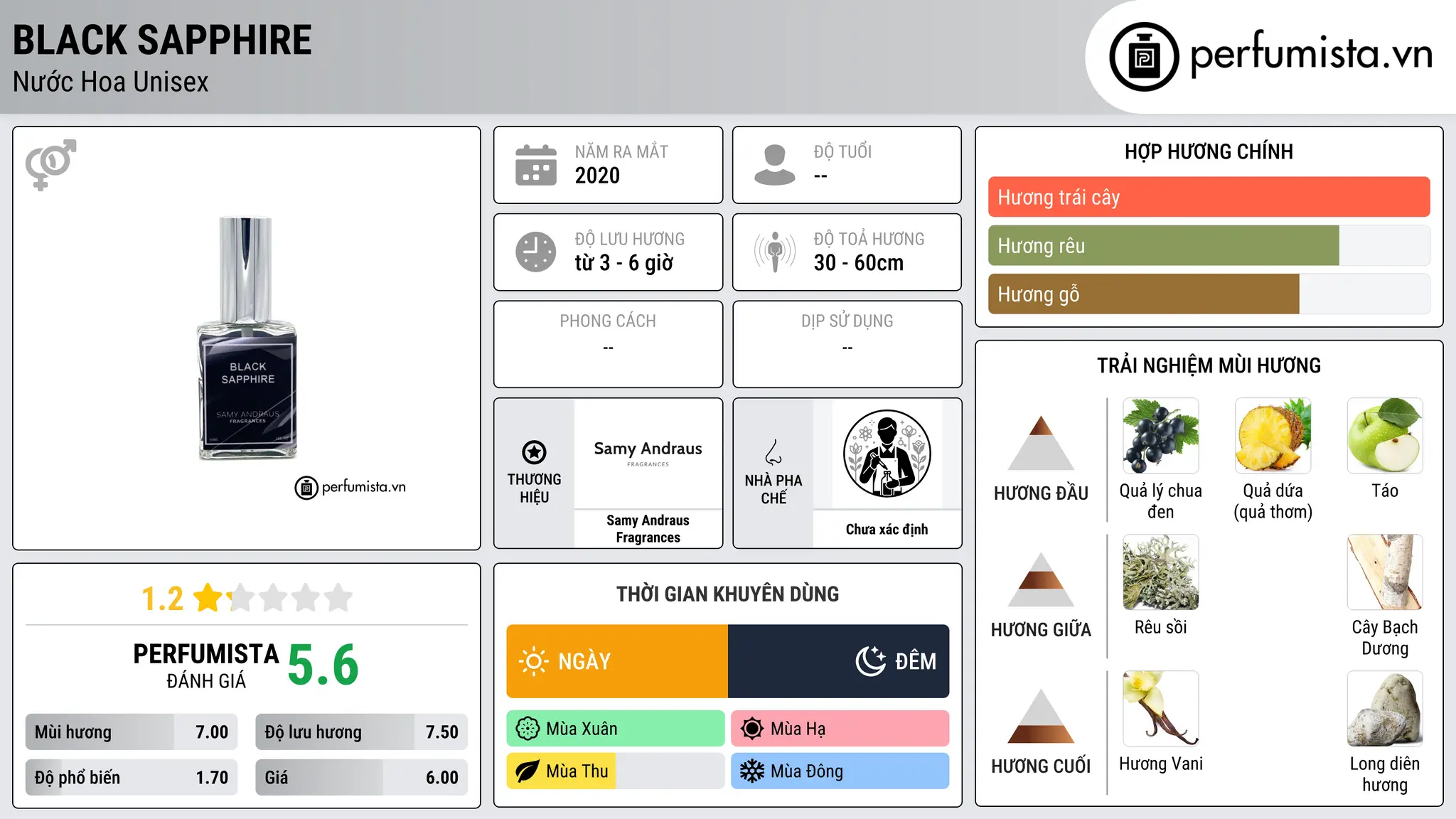This screenshot has width=1456, height=819.
Task: Open the green apple note image
Action: (x=1385, y=436)
